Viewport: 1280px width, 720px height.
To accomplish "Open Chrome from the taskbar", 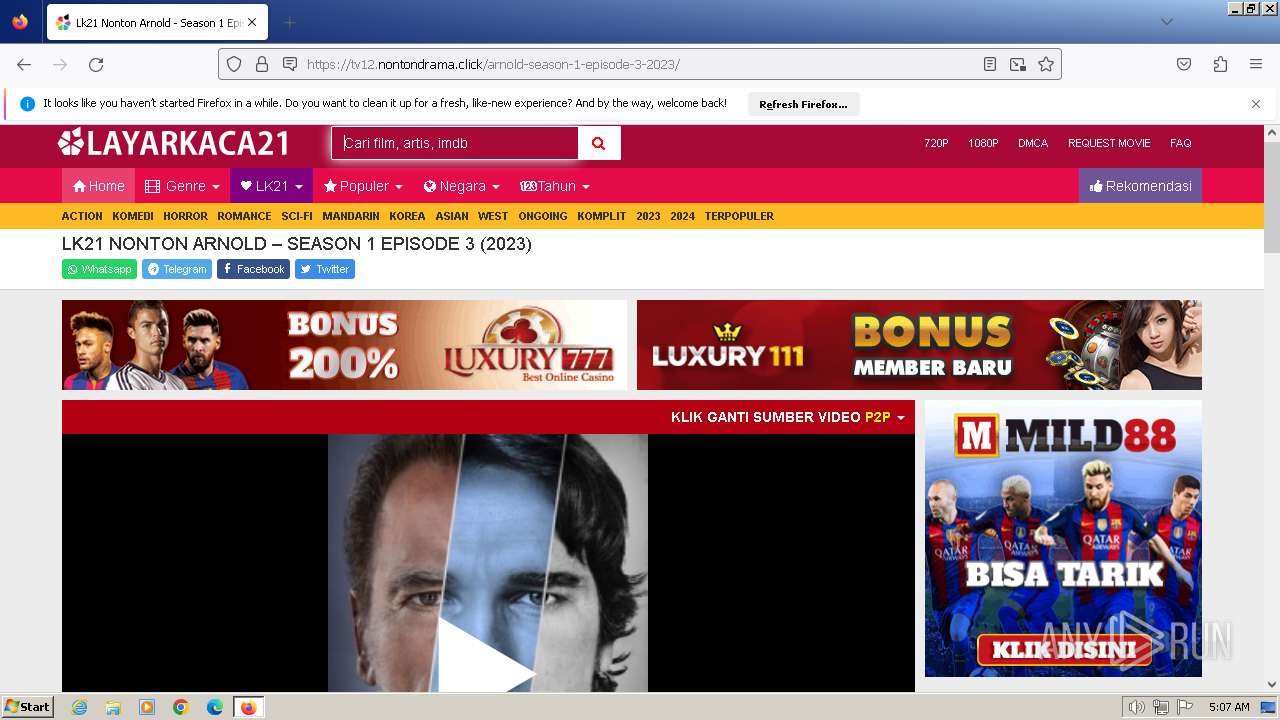I will click(x=181, y=707).
